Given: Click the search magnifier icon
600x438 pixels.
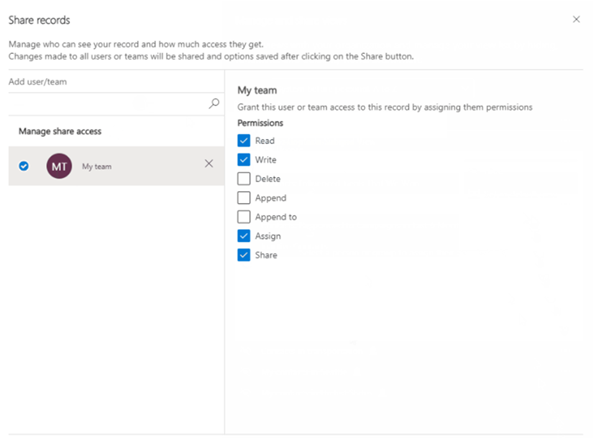Looking at the screenshot, I should tap(213, 103).
